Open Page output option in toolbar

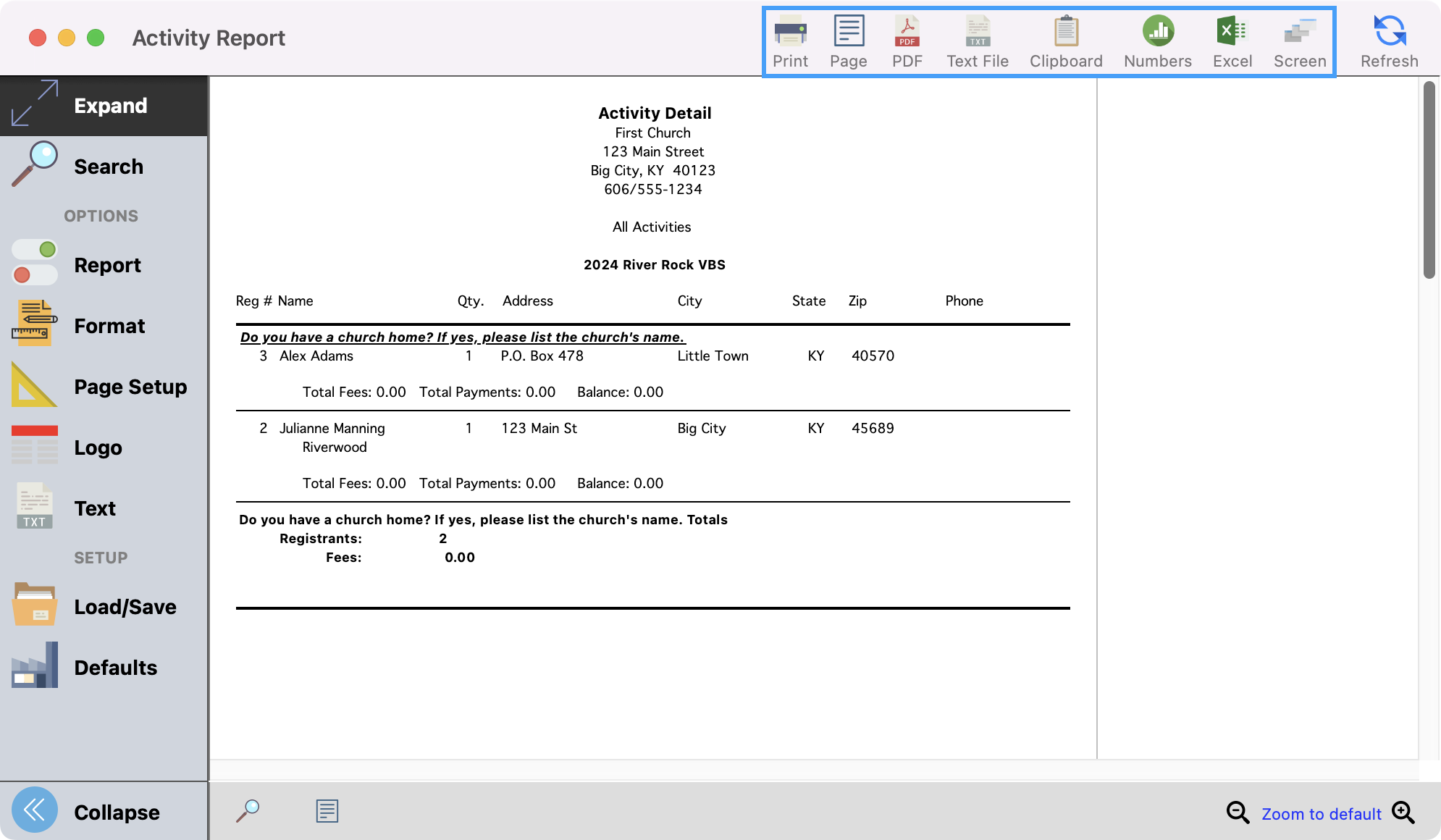(848, 42)
